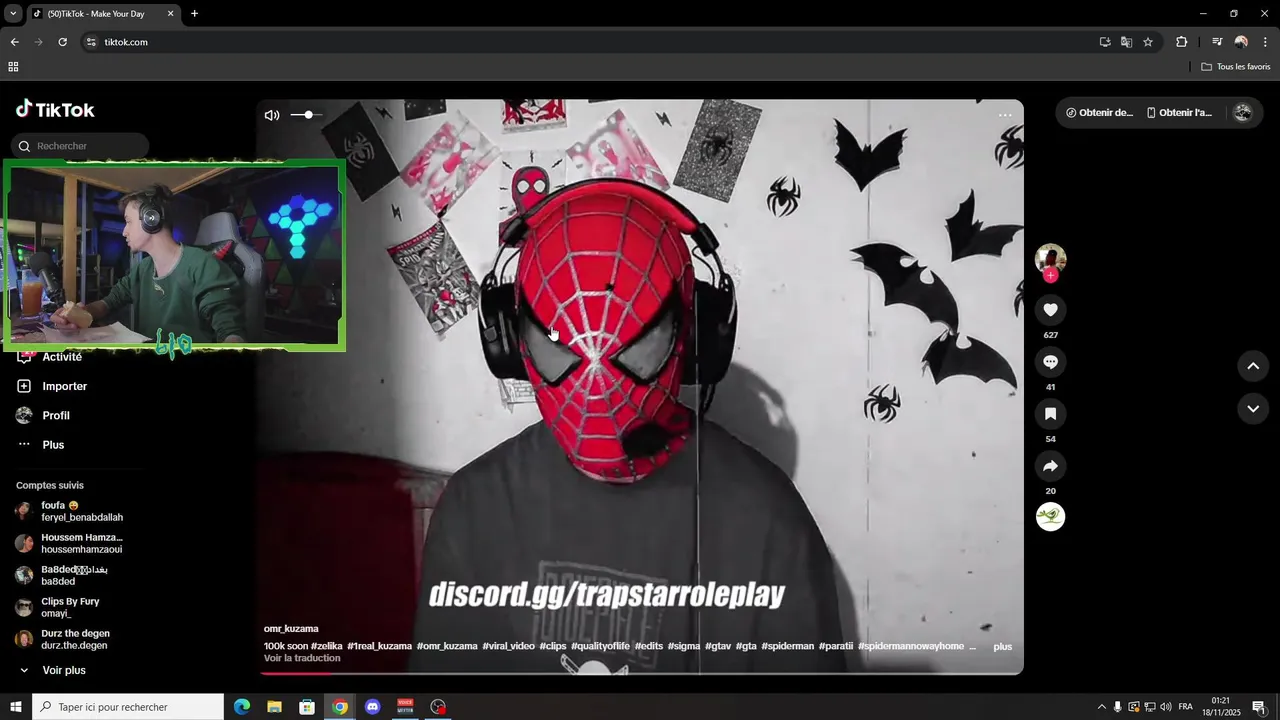1280x720 pixels.
Task: Go back in the browser
Action: tap(14, 42)
